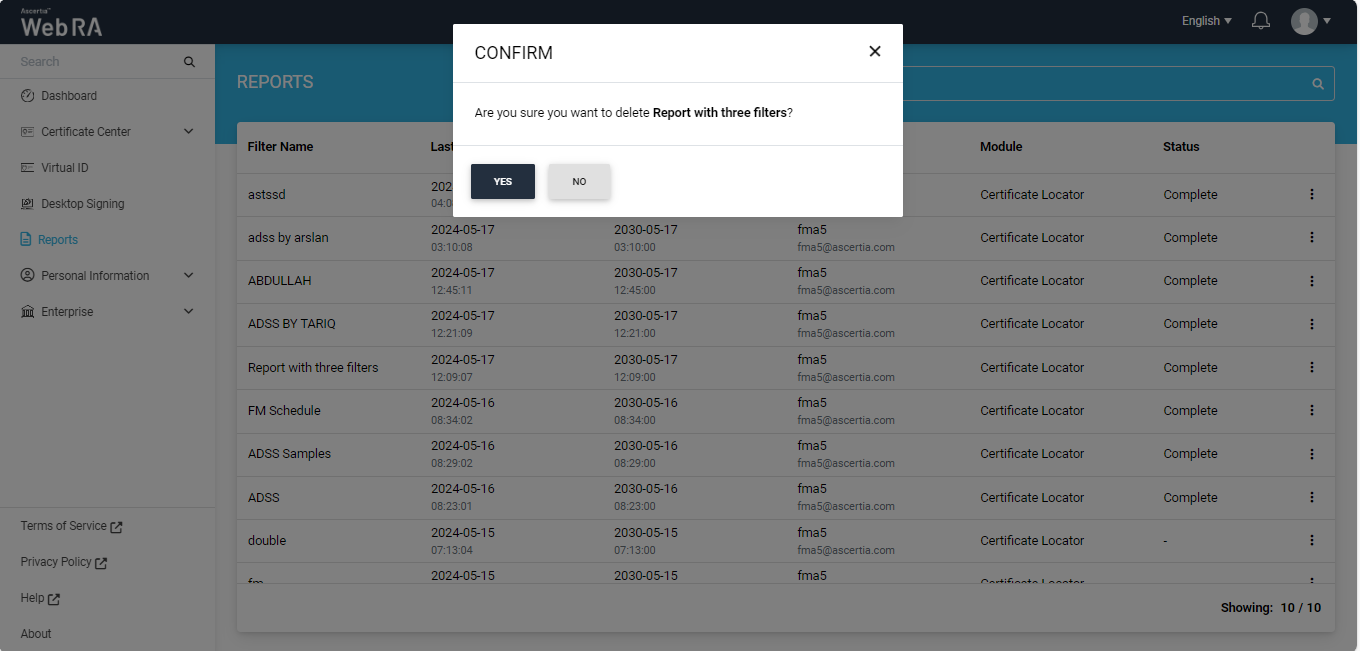Open Virtual ID from the sidebar
This screenshot has height=651, width=1360.
click(x=64, y=168)
